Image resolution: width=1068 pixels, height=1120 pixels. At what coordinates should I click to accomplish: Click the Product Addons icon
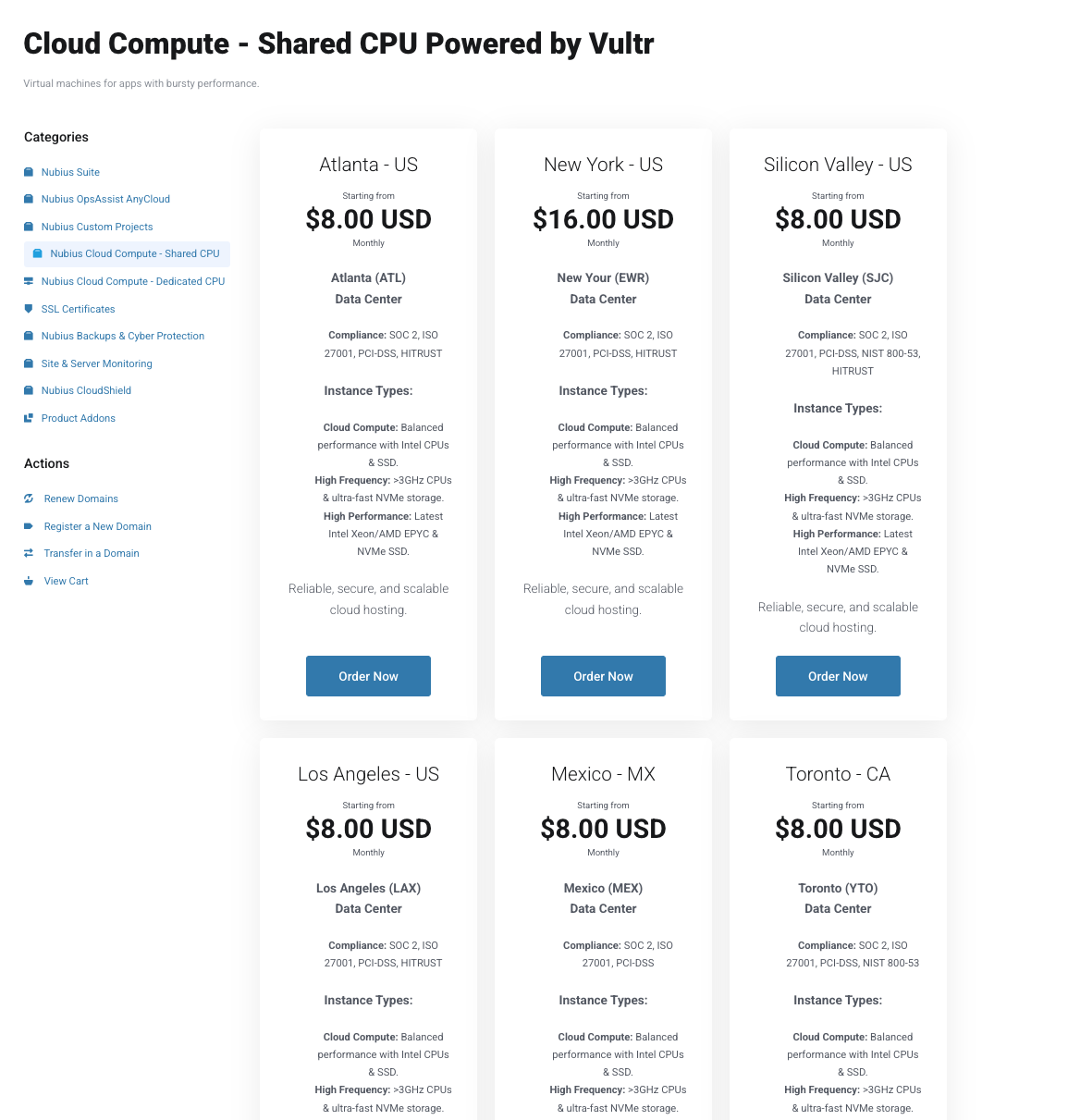tap(29, 418)
